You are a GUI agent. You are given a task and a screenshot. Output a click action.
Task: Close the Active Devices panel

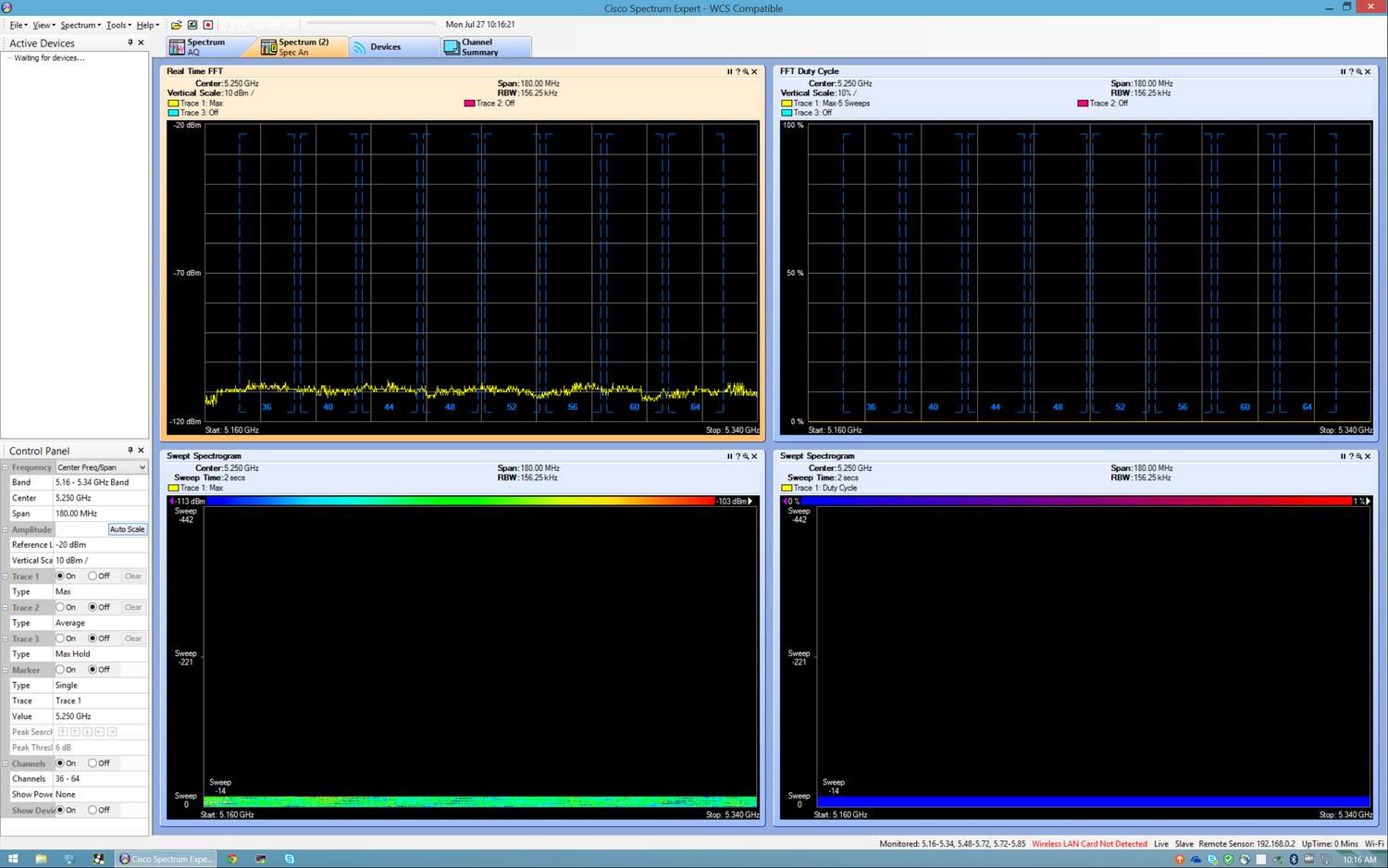point(141,43)
